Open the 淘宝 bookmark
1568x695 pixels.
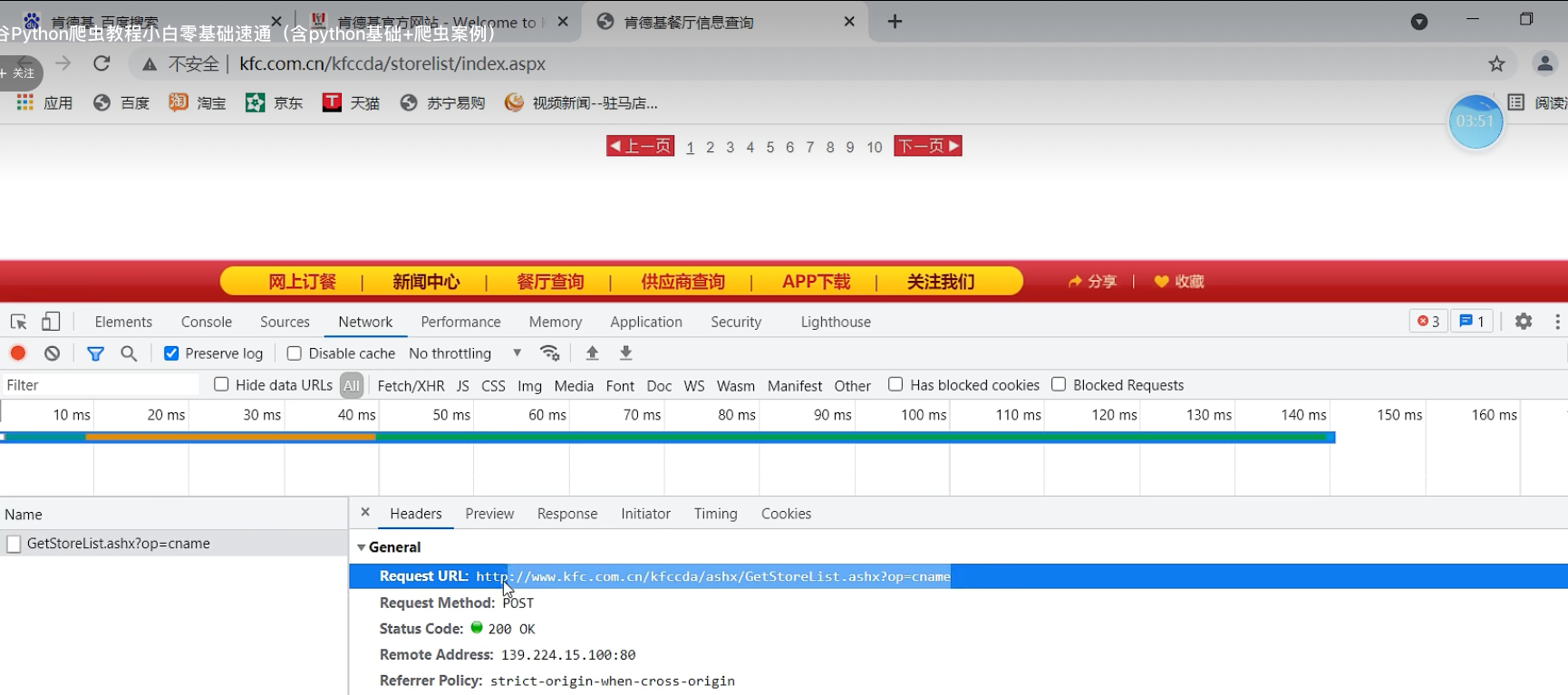tap(198, 103)
